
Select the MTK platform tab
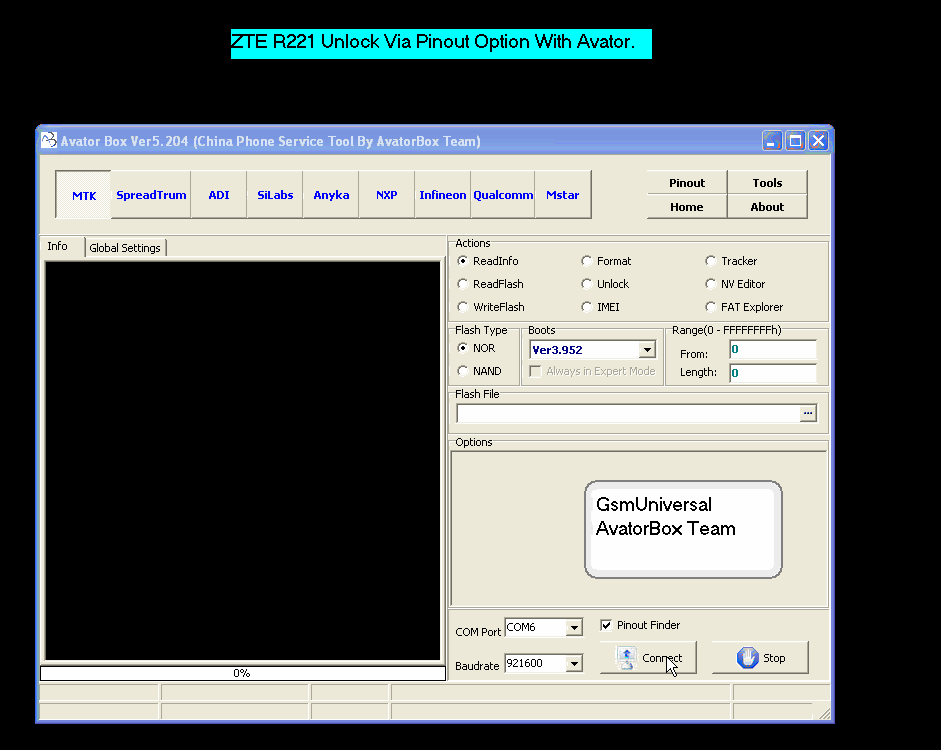[x=83, y=195]
